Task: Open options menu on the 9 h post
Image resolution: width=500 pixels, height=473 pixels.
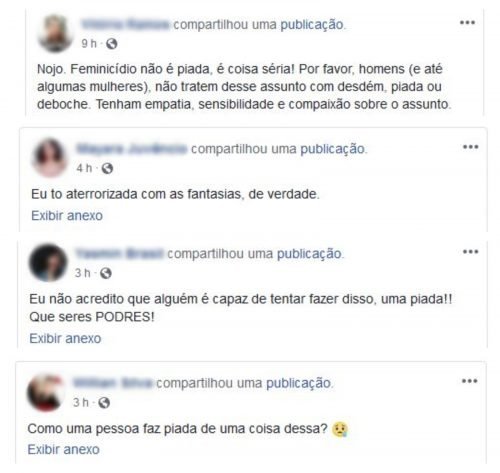Action: pyautogui.click(x=467, y=23)
